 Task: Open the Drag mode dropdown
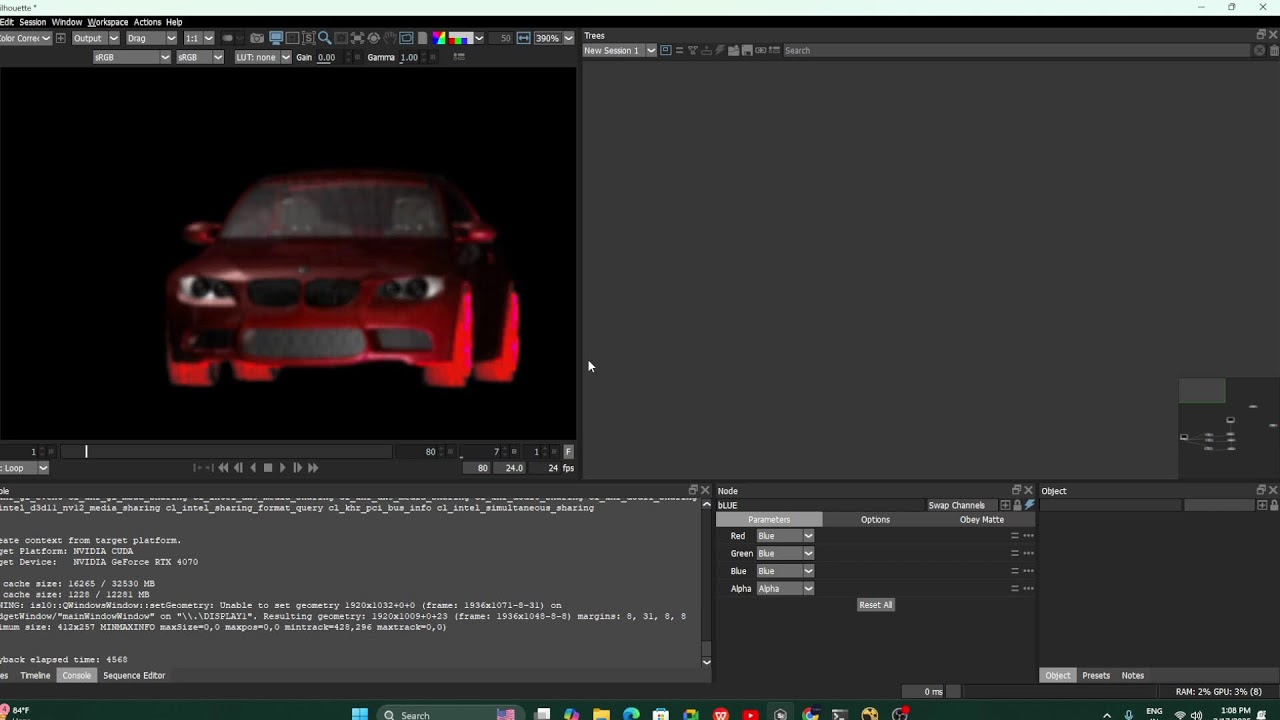click(x=151, y=38)
